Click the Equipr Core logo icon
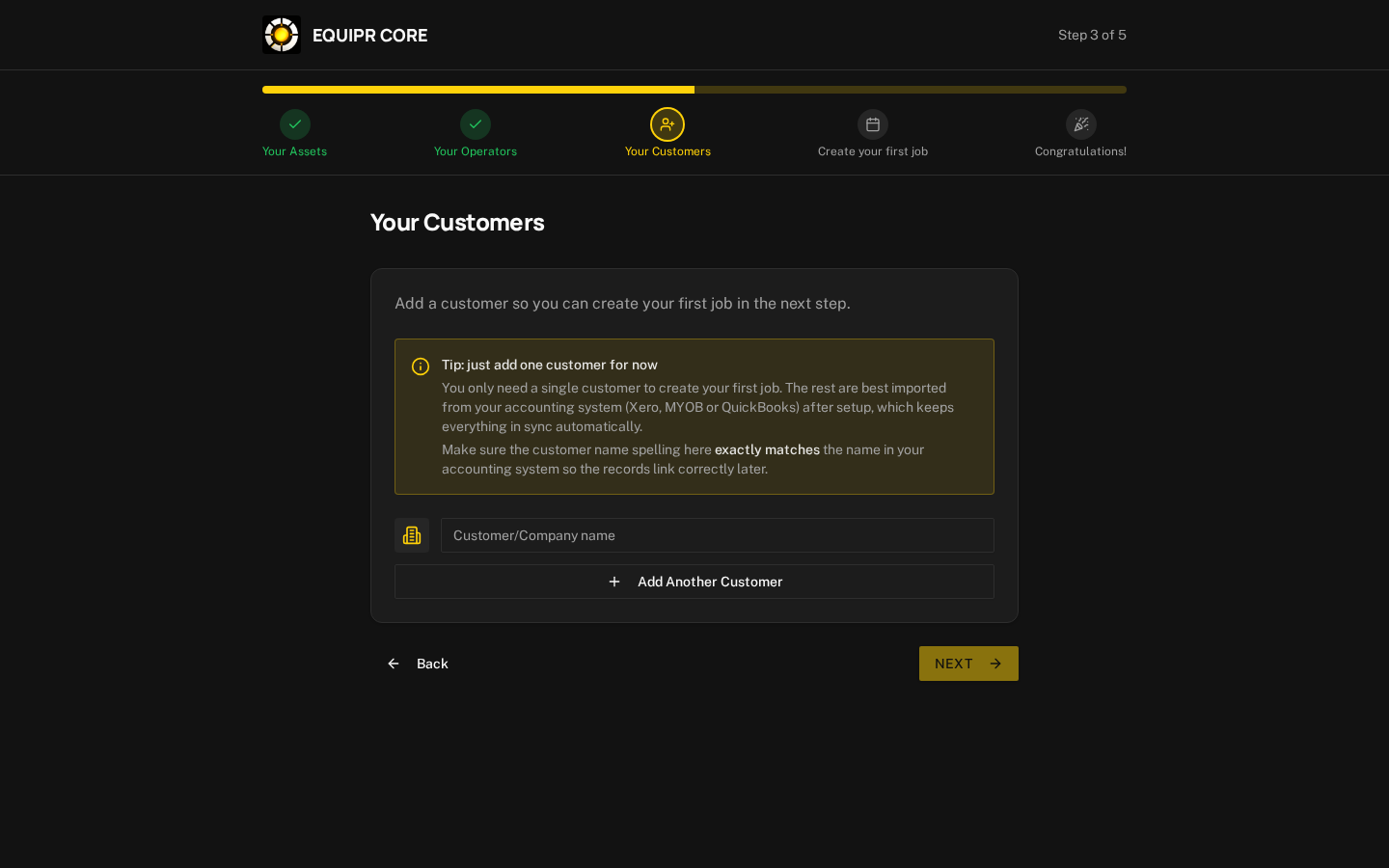This screenshot has height=868, width=1389. pyautogui.click(x=282, y=35)
